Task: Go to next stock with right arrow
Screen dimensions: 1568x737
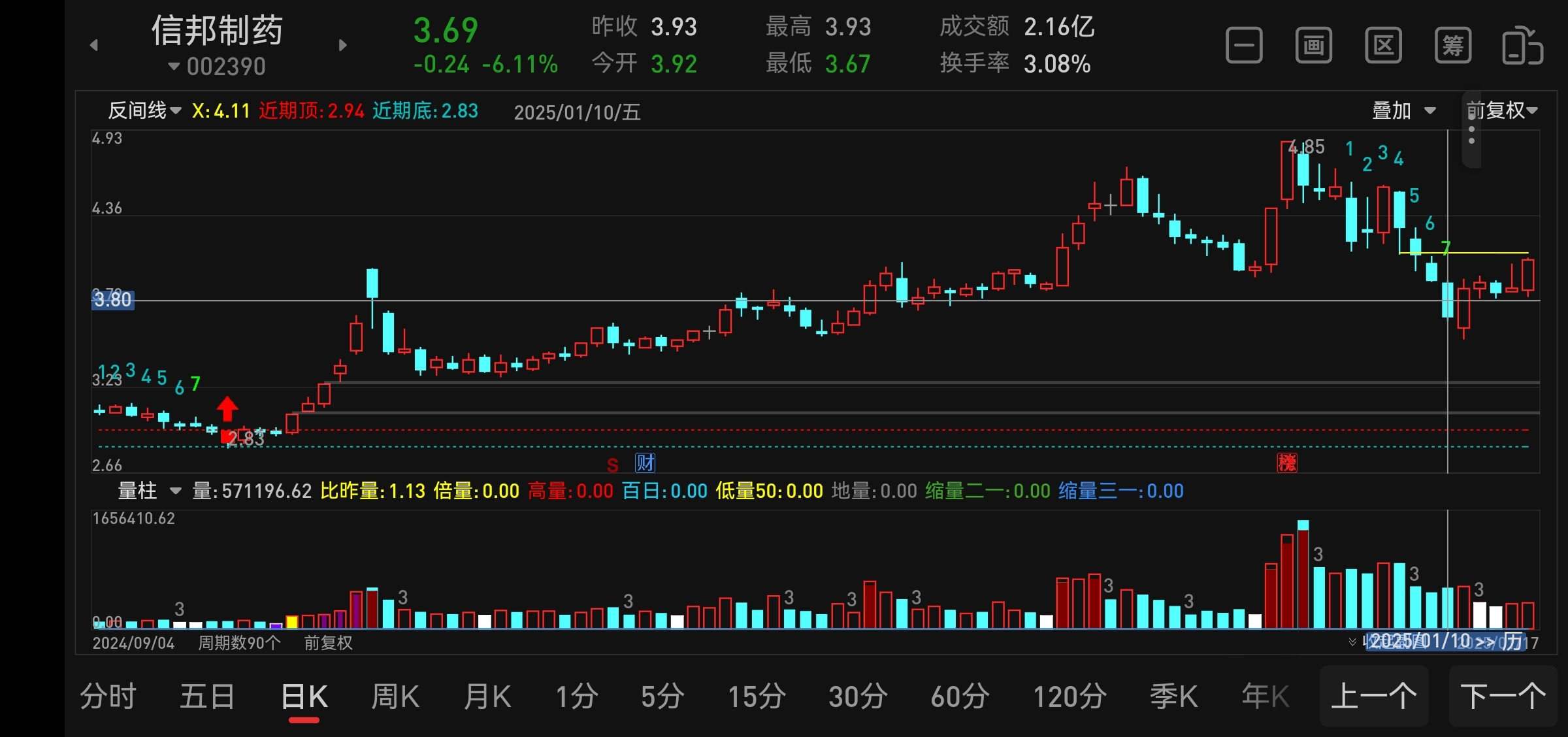Action: coord(343,45)
